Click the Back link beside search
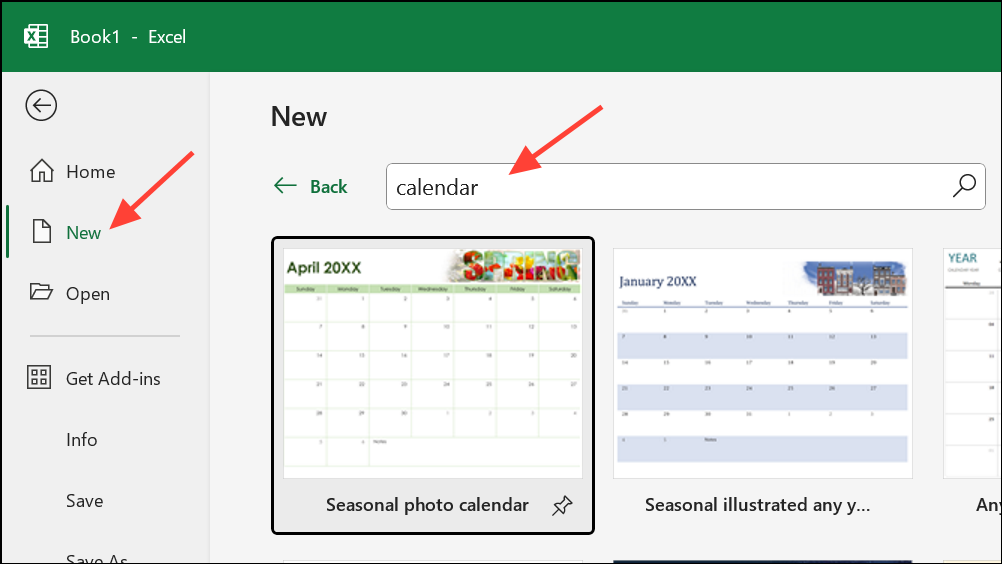This screenshot has width=1002, height=564. pos(328,187)
